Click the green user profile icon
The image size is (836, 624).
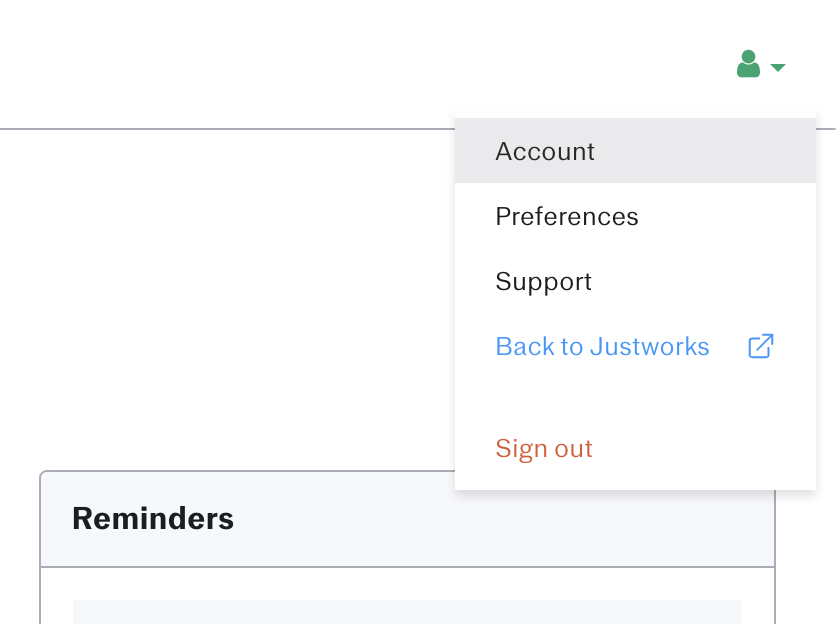(x=748, y=64)
